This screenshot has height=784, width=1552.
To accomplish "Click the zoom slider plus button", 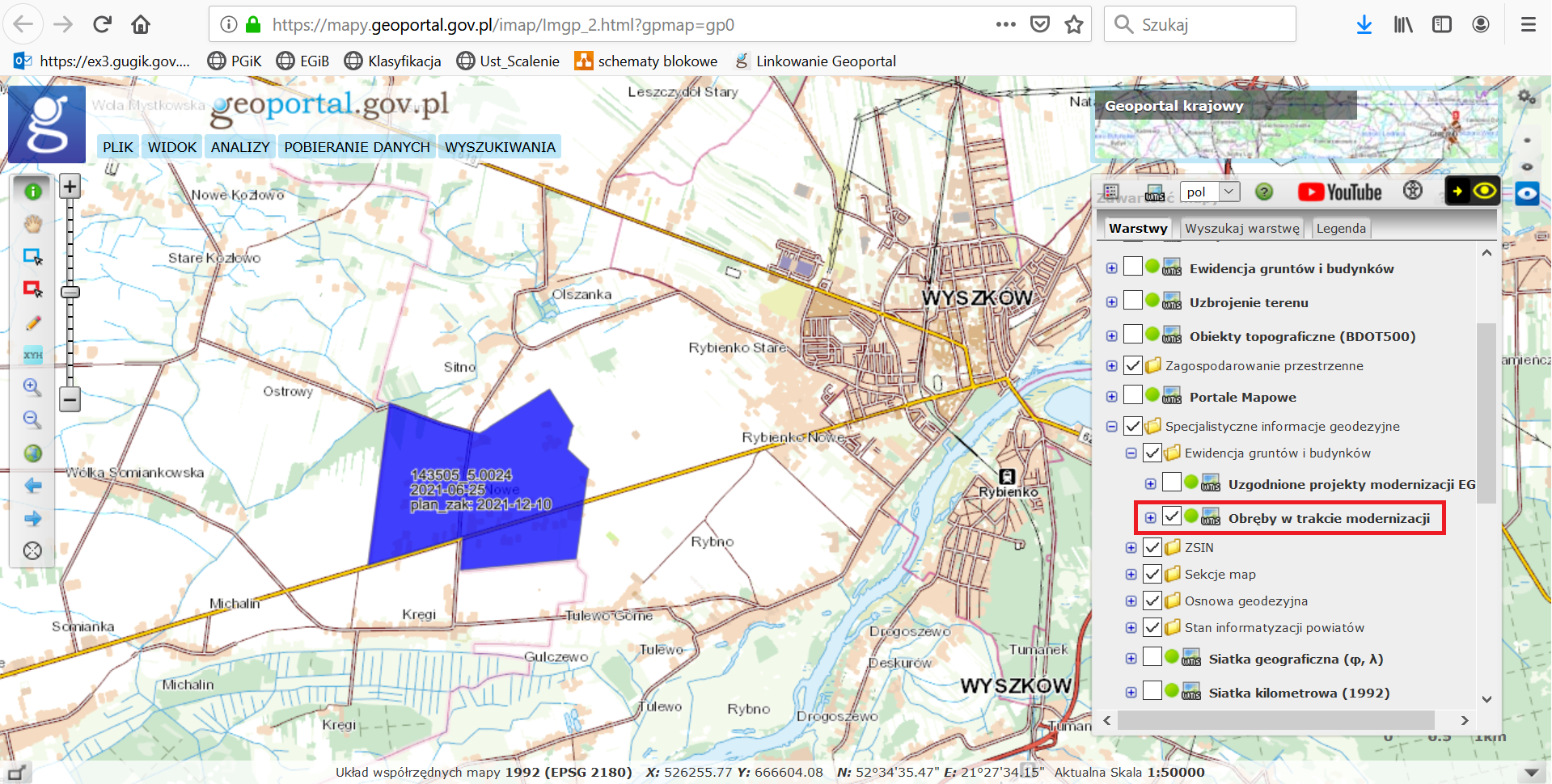I will [70, 187].
